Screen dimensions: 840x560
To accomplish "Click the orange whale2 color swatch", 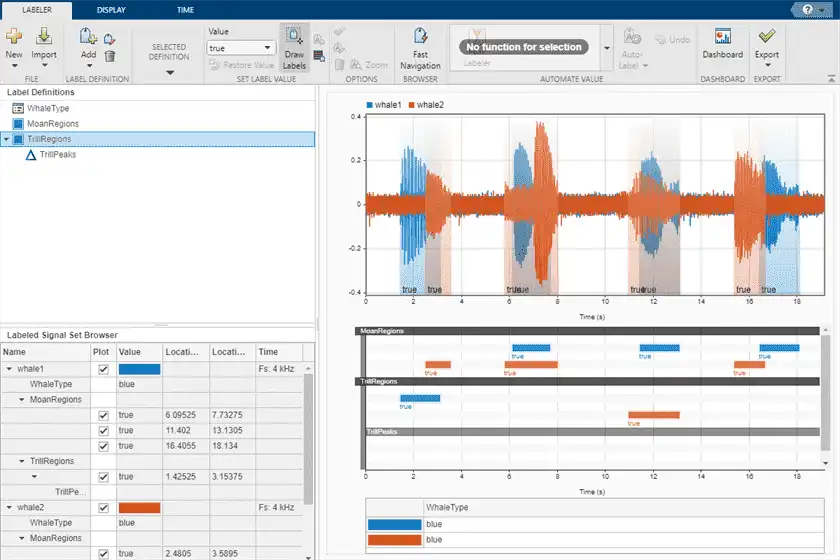I will point(139,508).
